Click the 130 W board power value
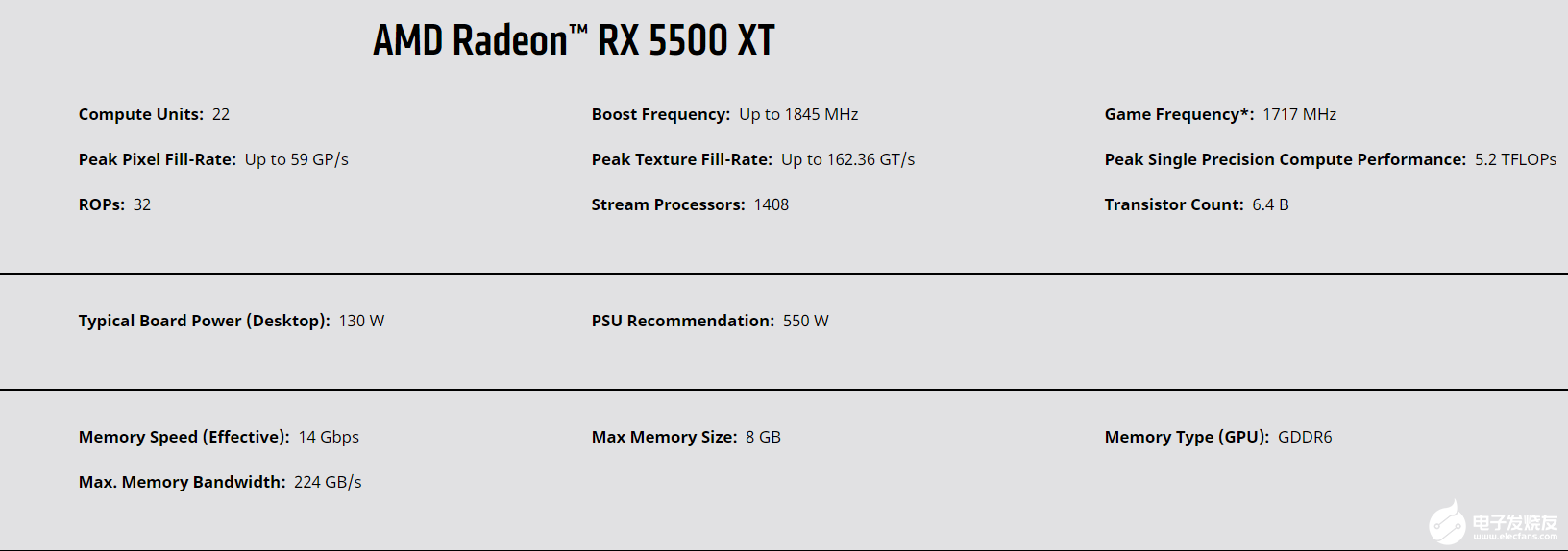The height and width of the screenshot is (551, 1568). pyautogui.click(x=361, y=321)
